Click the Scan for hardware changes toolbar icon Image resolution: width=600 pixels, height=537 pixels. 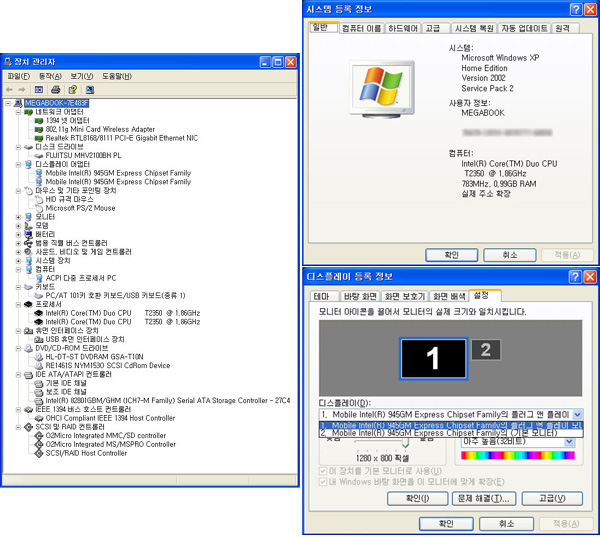tap(90, 90)
